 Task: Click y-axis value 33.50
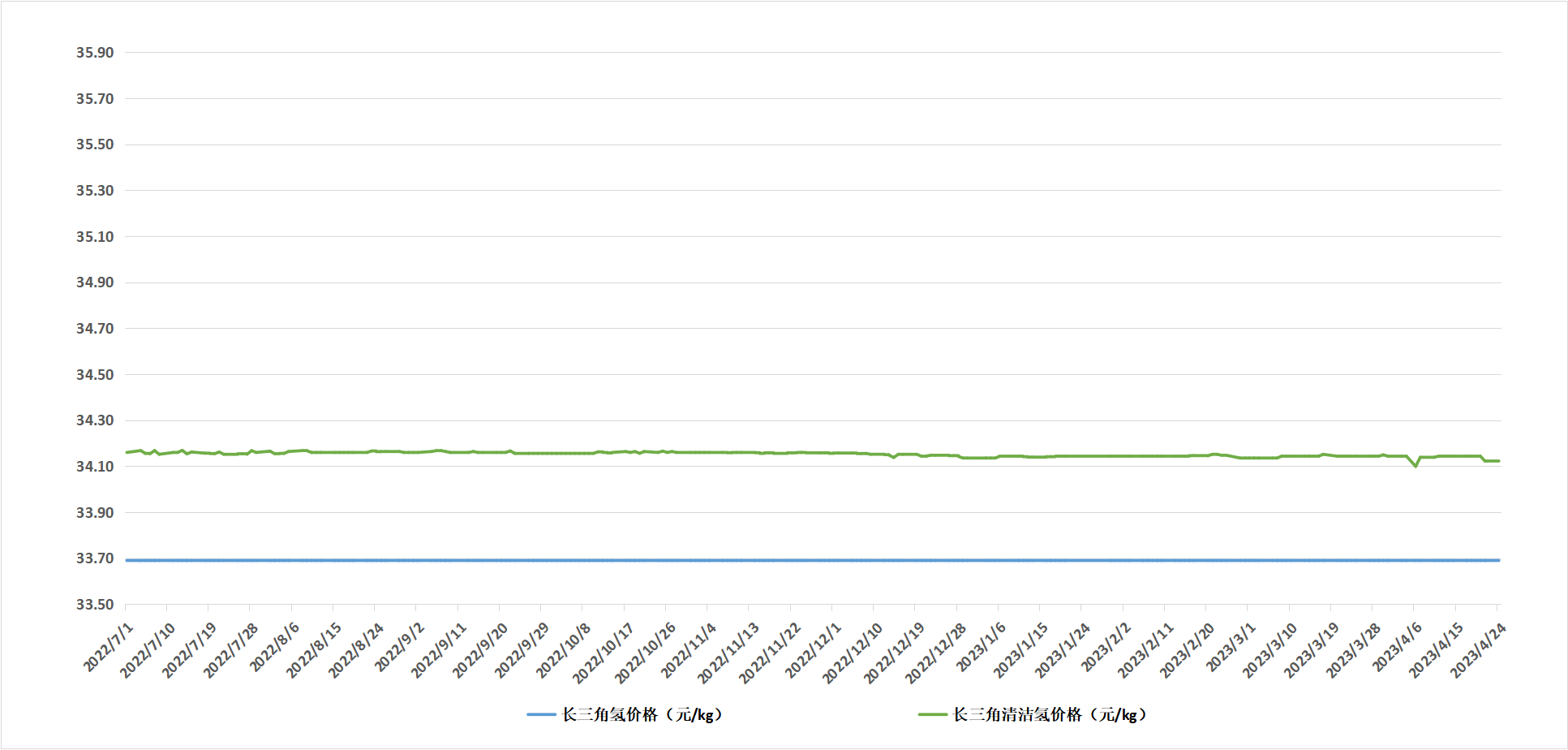(95, 605)
